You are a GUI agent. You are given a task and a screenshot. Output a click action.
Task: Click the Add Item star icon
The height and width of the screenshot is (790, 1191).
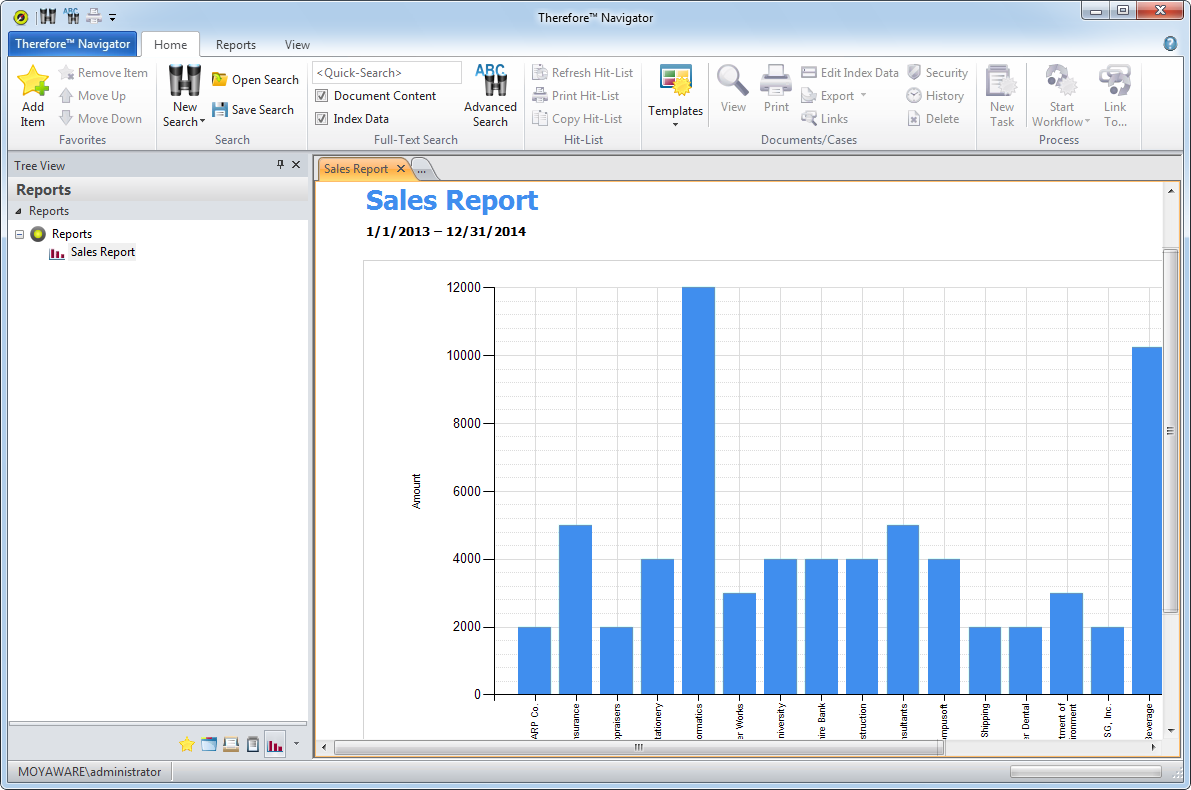(33, 82)
